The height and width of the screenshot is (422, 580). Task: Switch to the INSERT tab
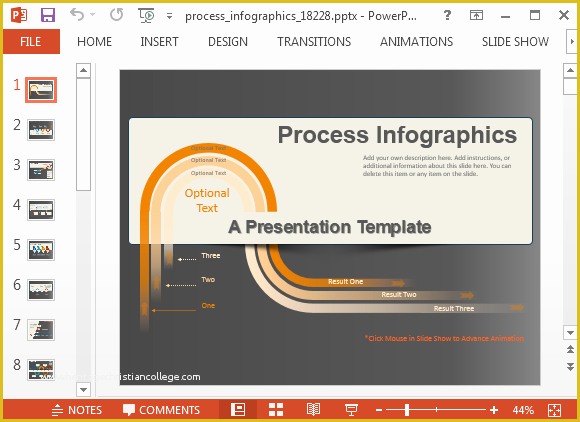(x=159, y=41)
